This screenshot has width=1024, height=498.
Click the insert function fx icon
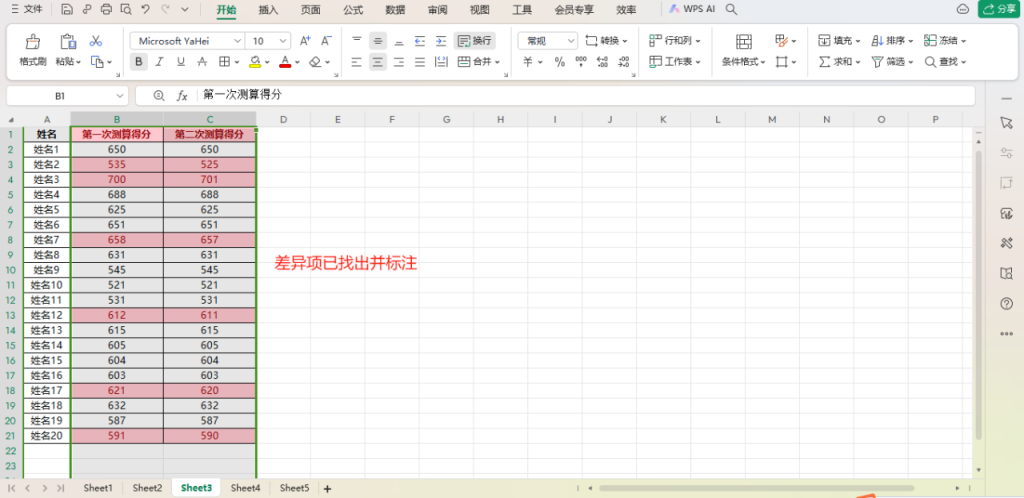point(182,95)
